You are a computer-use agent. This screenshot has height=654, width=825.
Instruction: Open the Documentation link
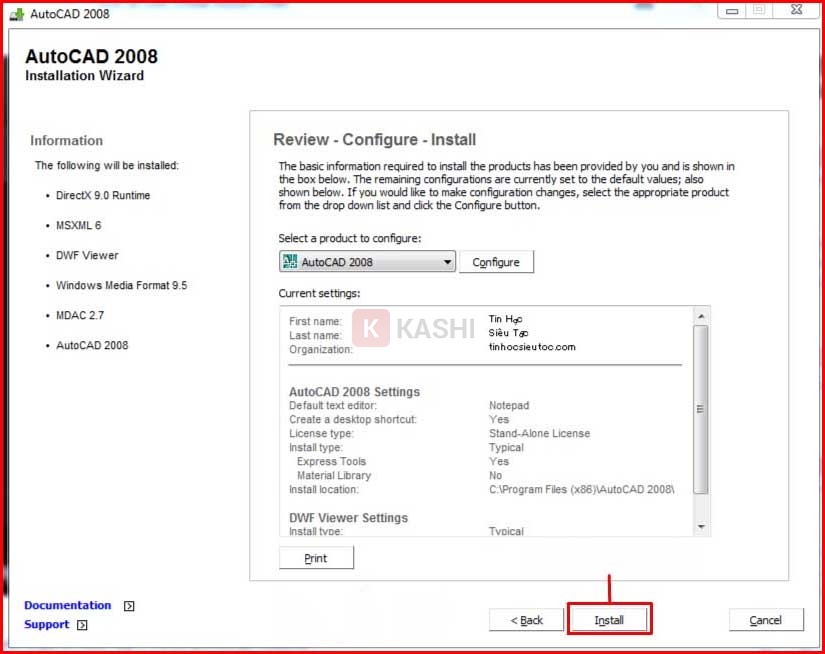pyautogui.click(x=68, y=605)
